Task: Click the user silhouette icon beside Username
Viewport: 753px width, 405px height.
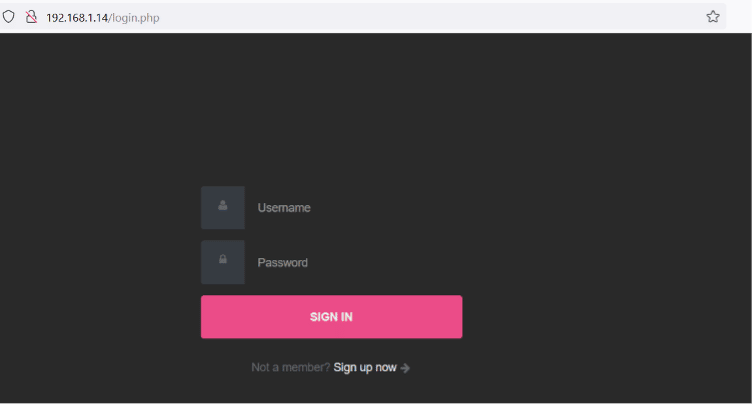Action: tap(223, 207)
